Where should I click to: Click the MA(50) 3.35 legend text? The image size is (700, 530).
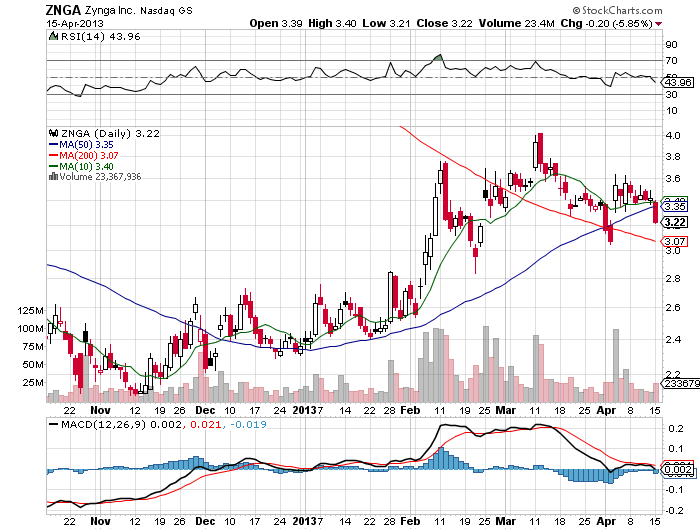point(86,145)
